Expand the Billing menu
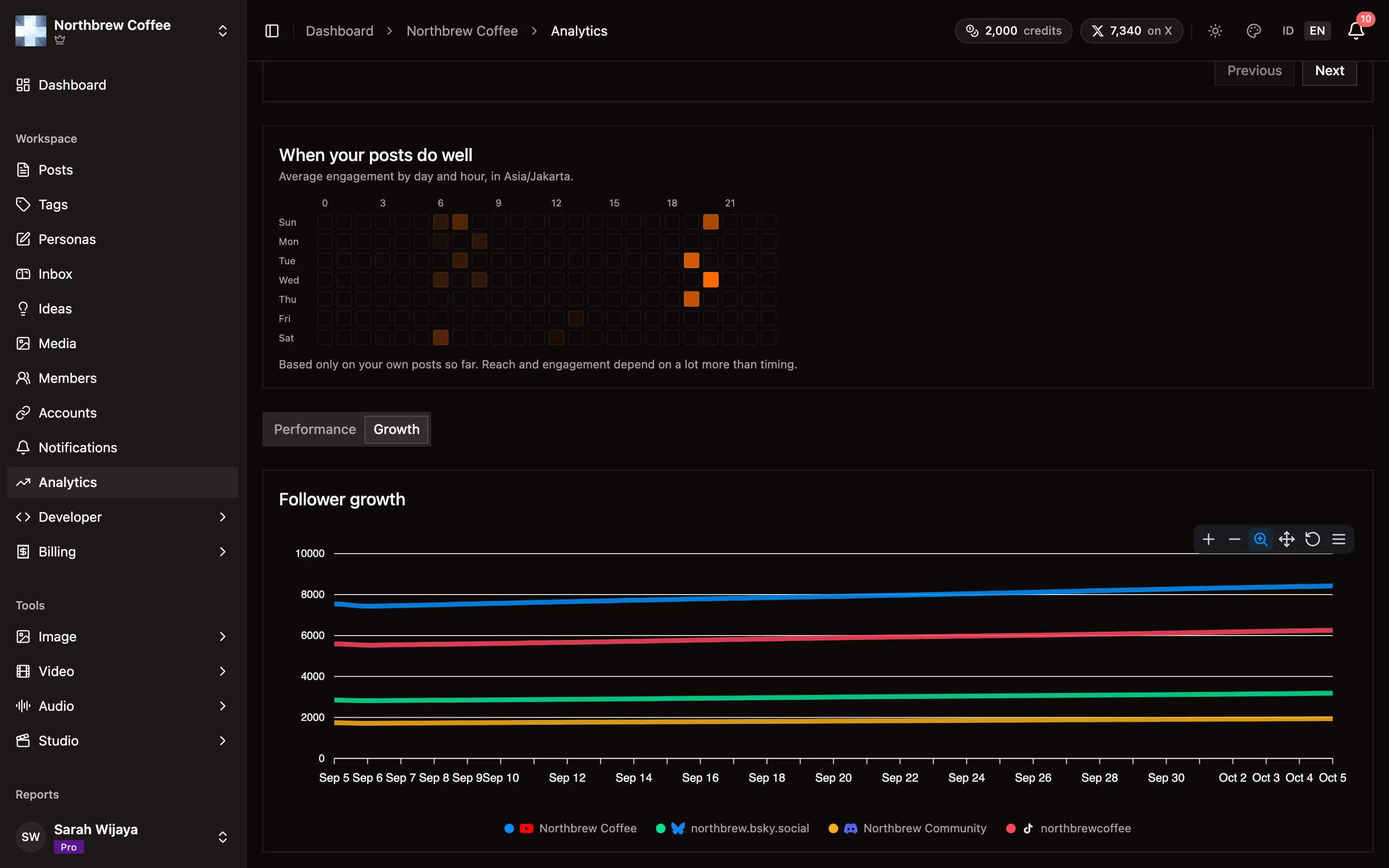Viewport: 1389px width, 868px height. [123, 552]
